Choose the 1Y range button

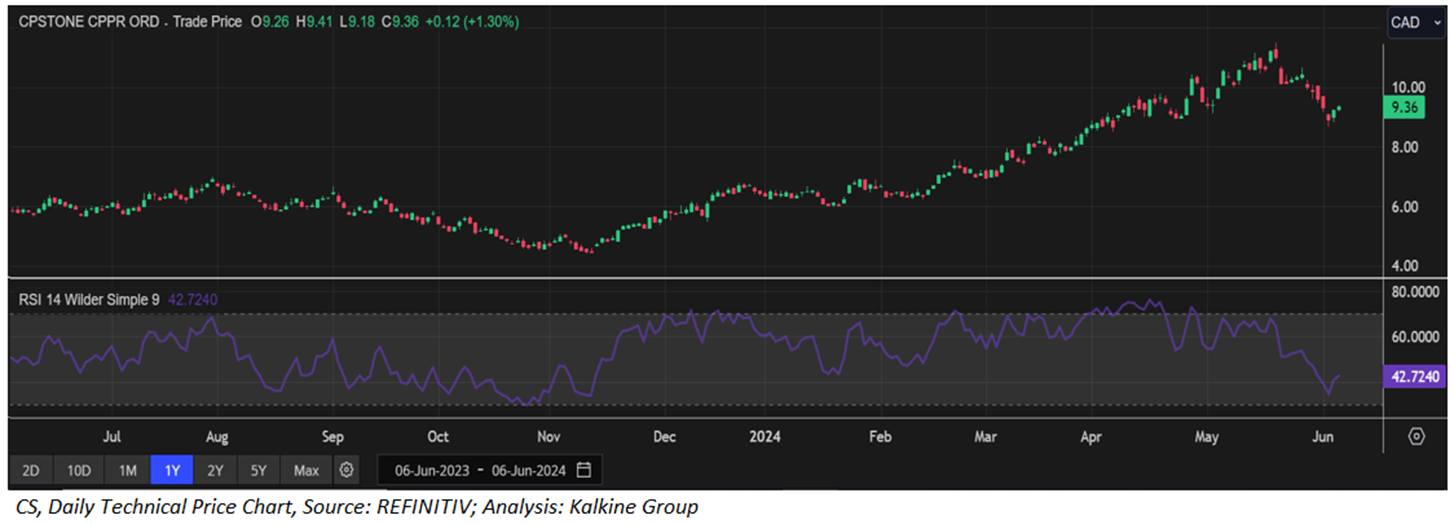pos(170,469)
